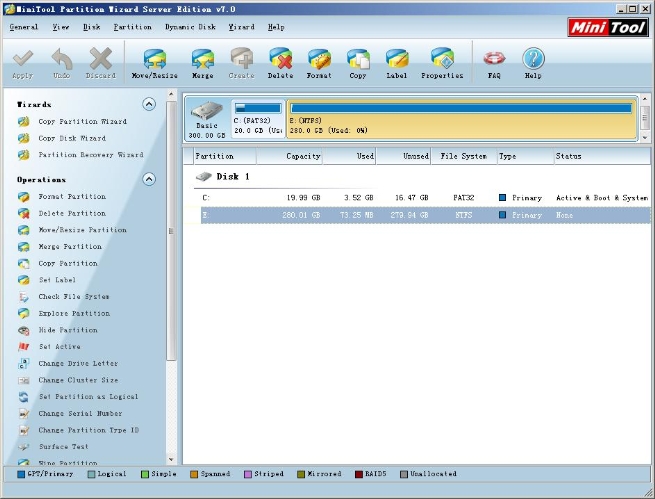Sort by the Type column header
The height and width of the screenshot is (499, 655).
(526, 156)
